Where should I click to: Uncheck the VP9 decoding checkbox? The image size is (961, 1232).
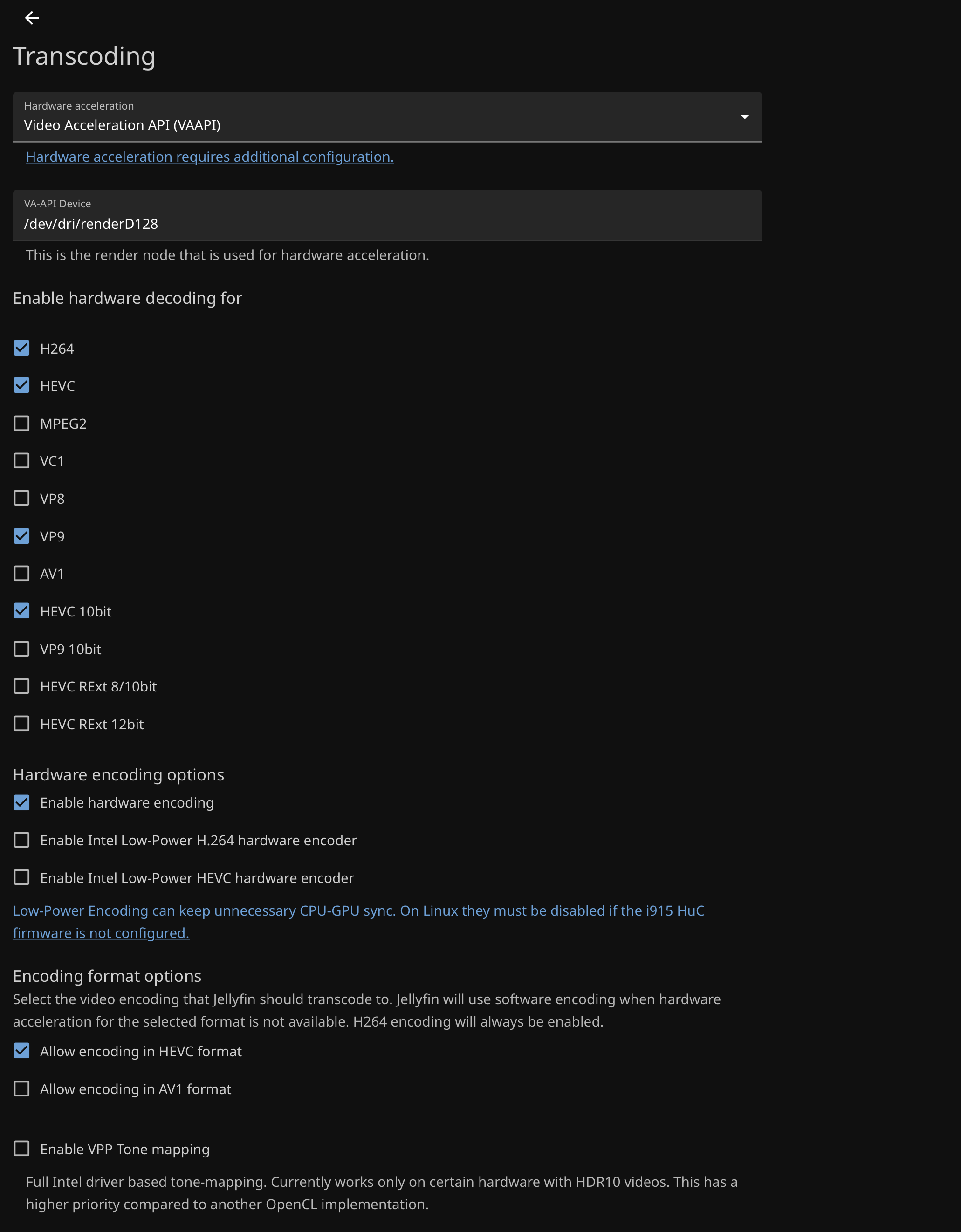(21, 536)
